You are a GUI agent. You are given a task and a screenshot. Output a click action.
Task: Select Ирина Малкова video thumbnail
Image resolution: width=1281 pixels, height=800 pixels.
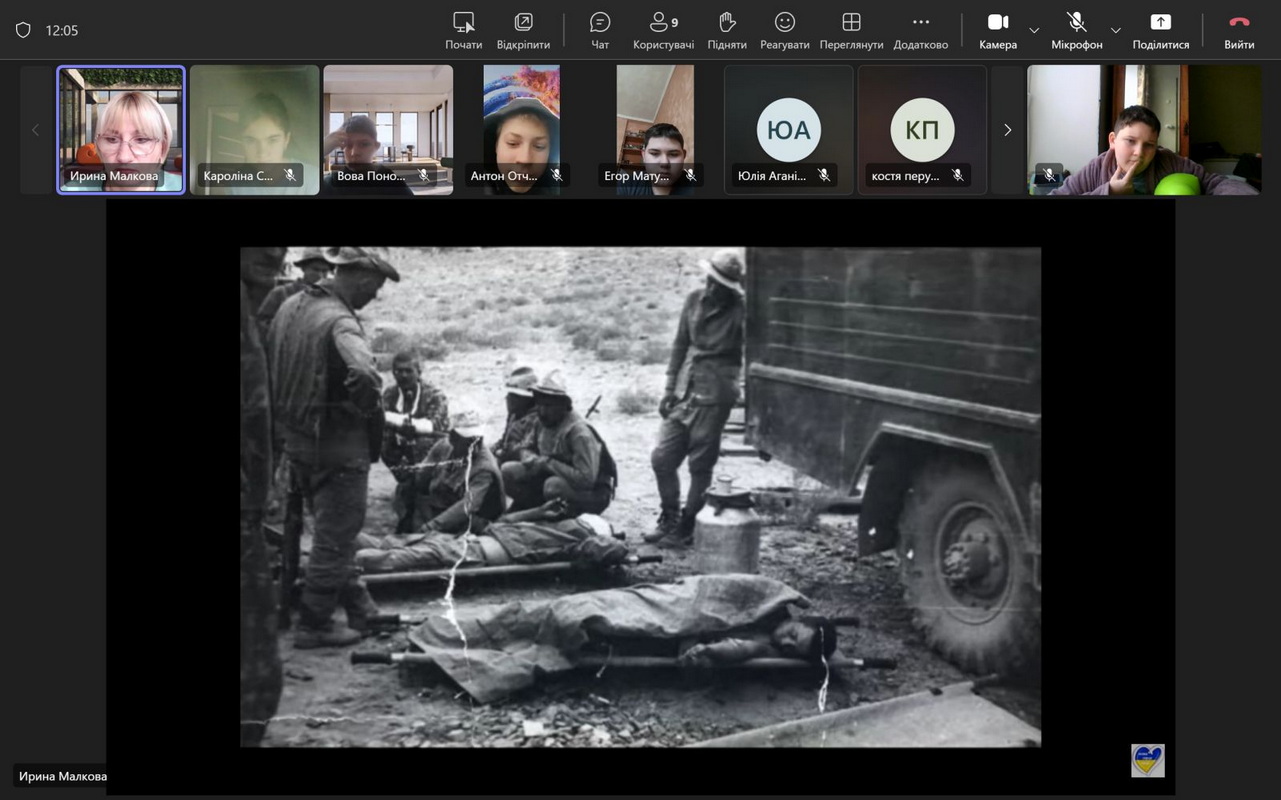coord(121,129)
